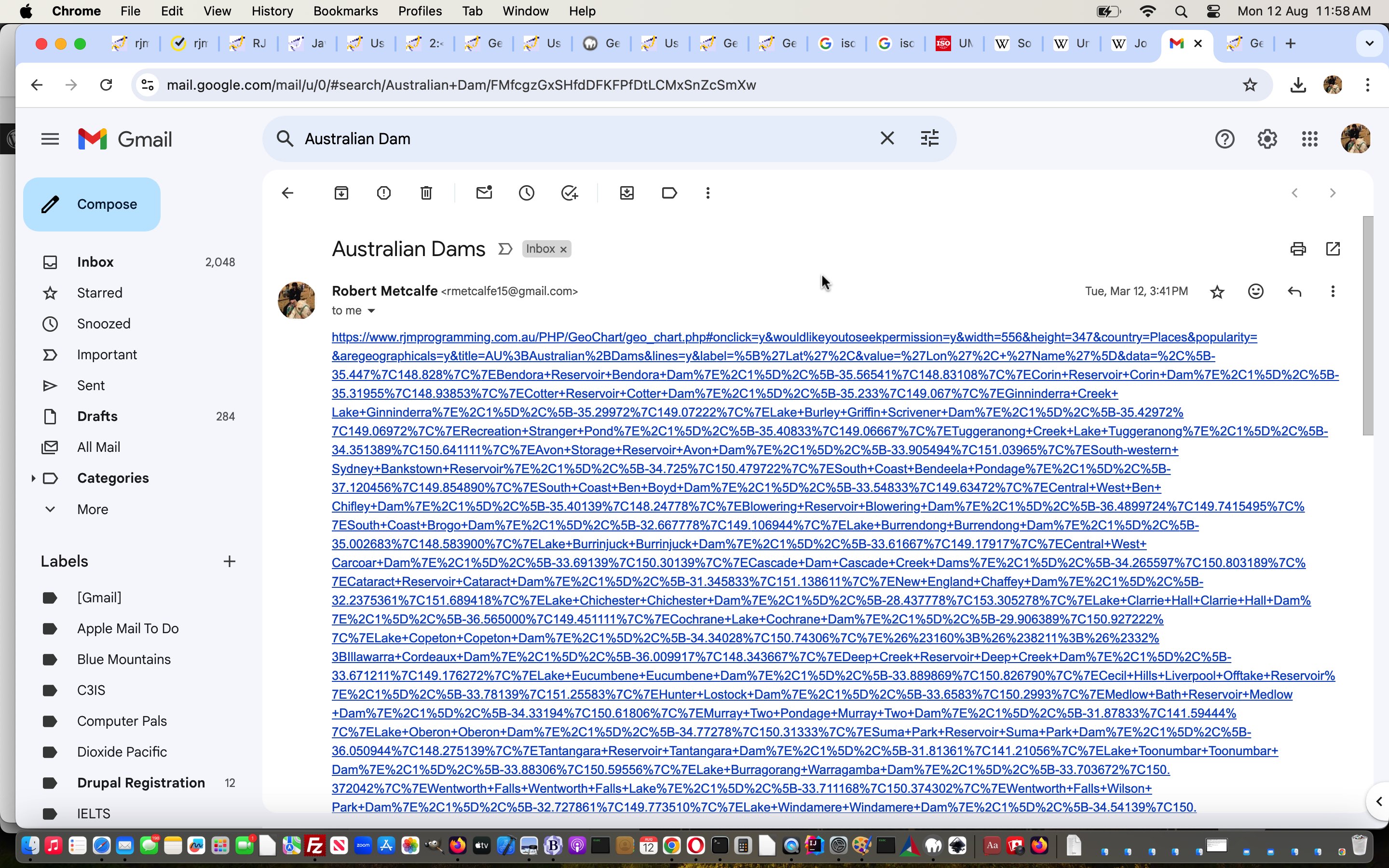The height and width of the screenshot is (868, 1389).
Task: Move email to folder icon
Action: click(x=627, y=193)
